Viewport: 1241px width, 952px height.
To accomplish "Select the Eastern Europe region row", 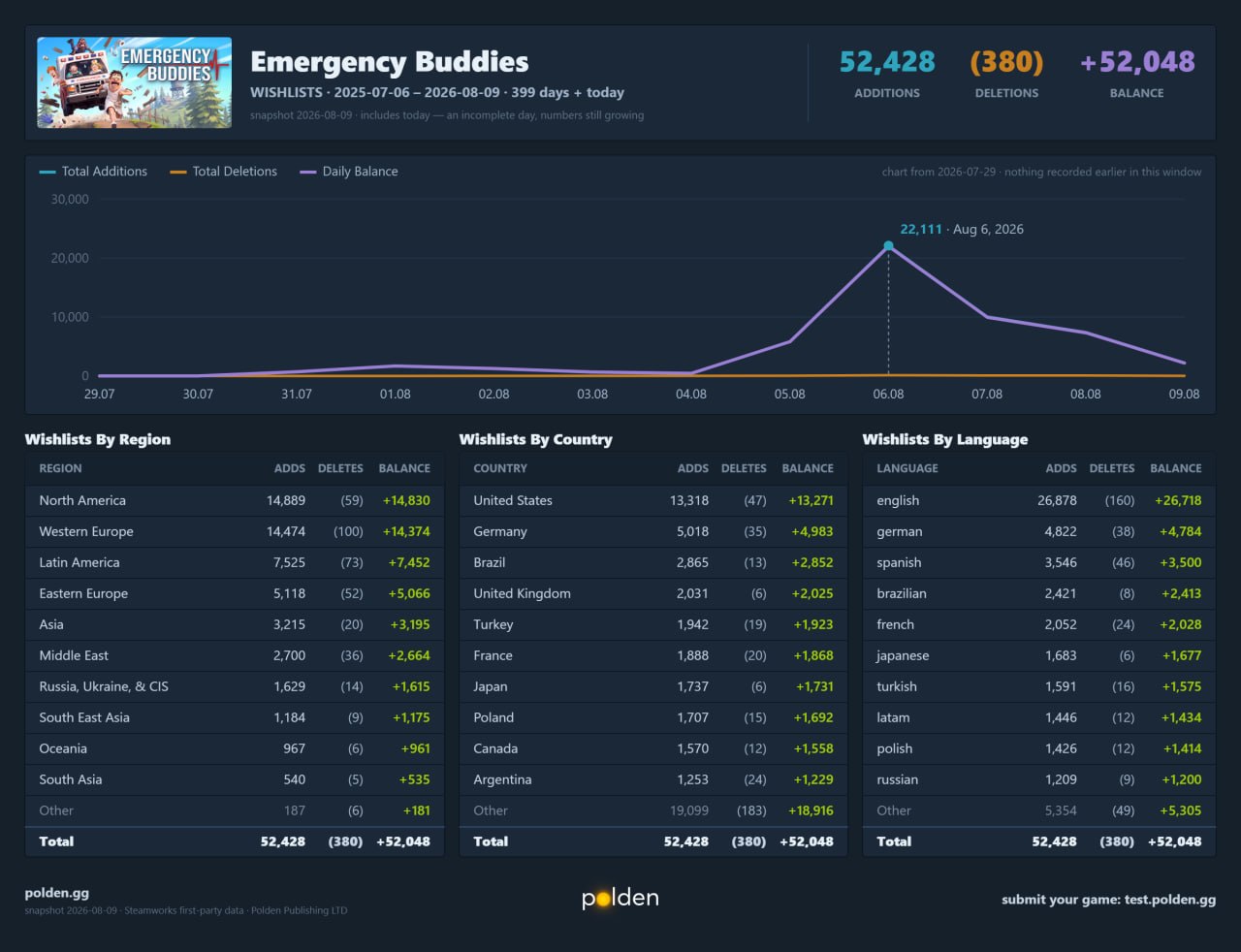I will pyautogui.click(x=235, y=593).
